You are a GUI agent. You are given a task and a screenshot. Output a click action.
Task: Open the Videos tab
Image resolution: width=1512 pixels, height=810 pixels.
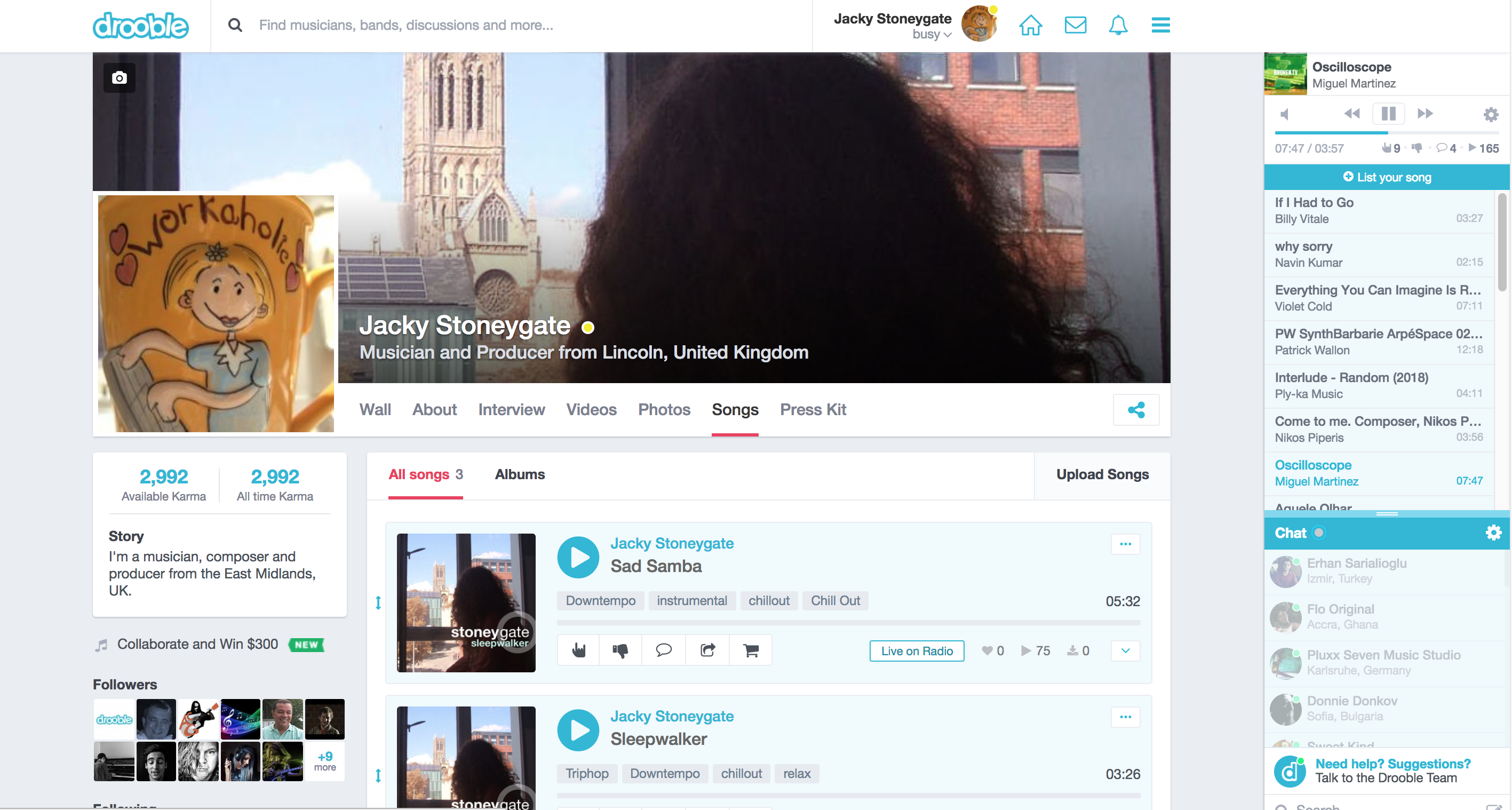591,410
